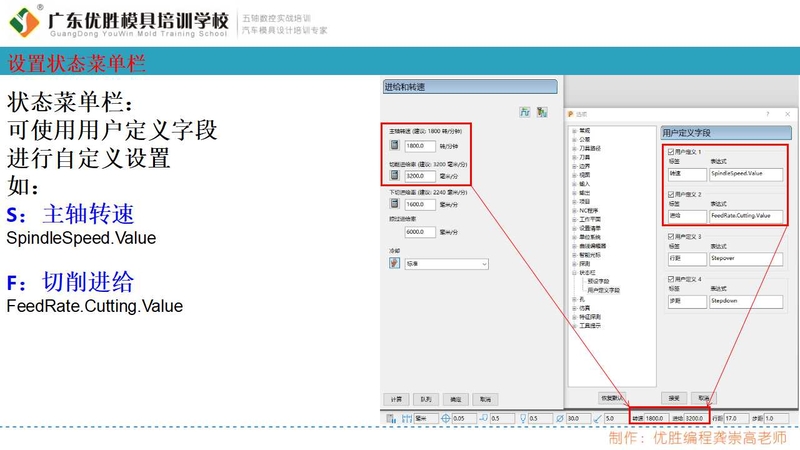Click the status bar diameter field 30.0
Viewport: 800px width, 450px height.
(x=579, y=418)
